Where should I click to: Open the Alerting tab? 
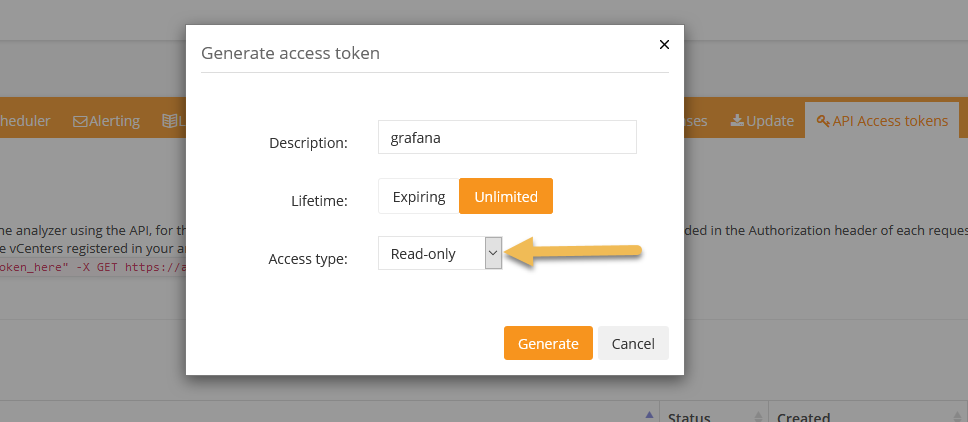click(x=106, y=121)
